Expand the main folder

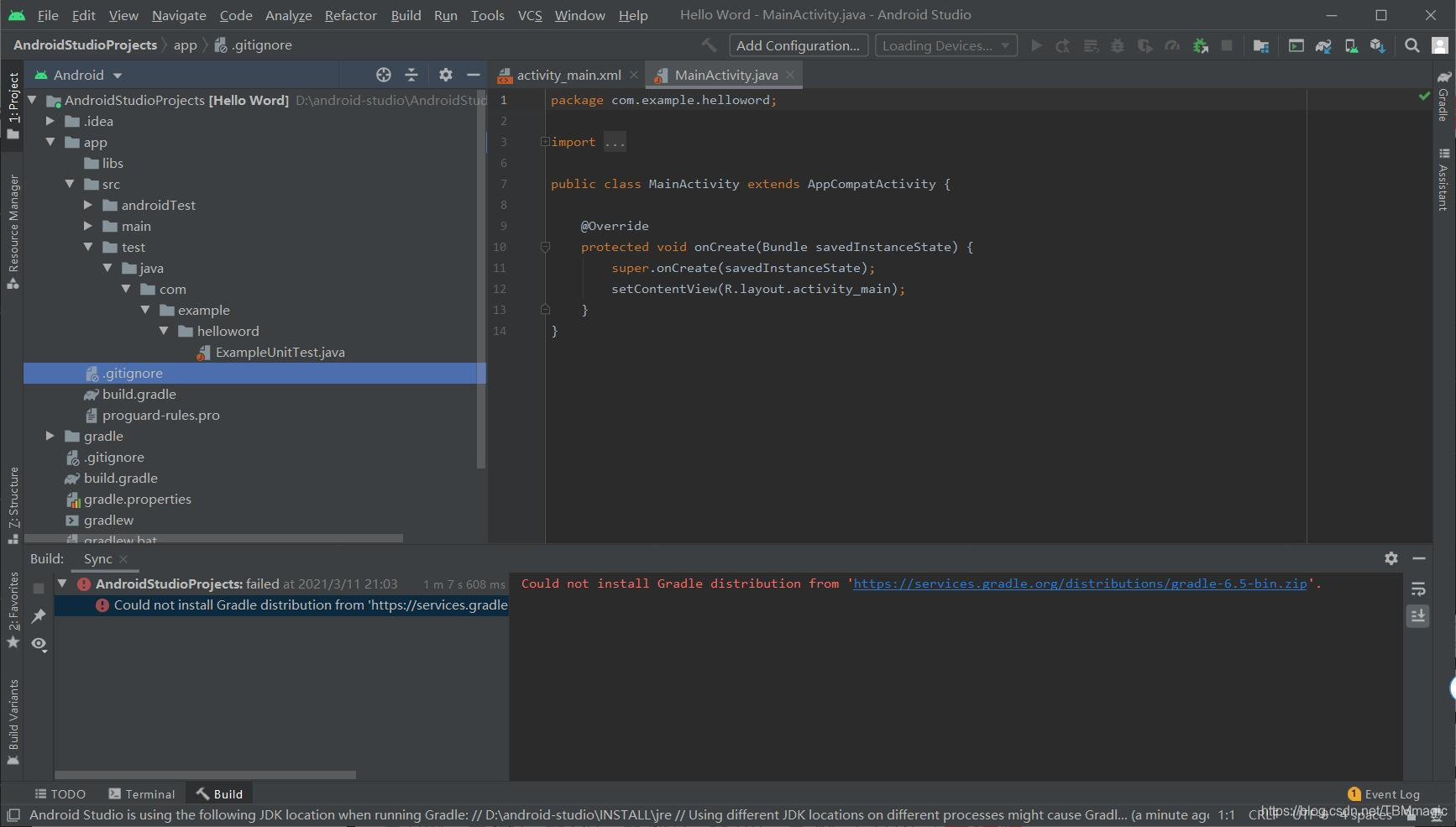pos(88,226)
